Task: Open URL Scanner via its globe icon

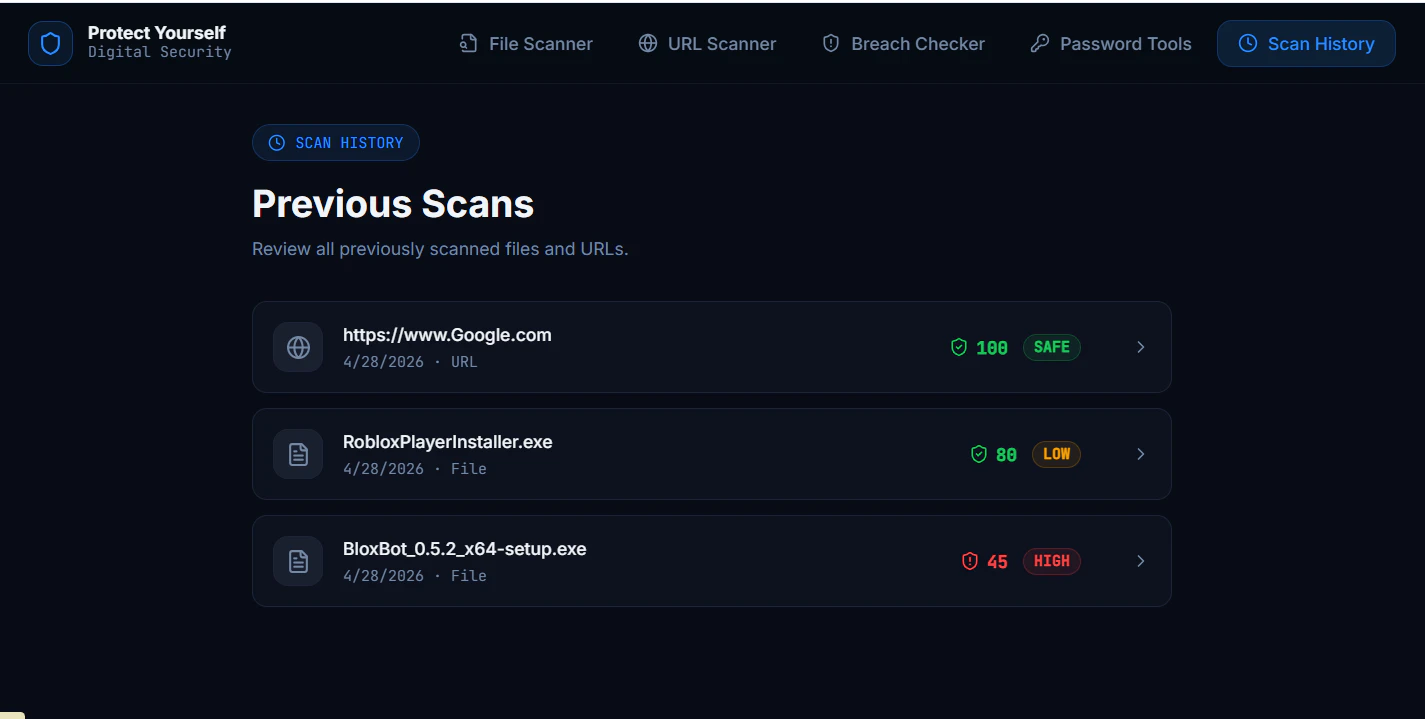Action: pyautogui.click(x=645, y=43)
